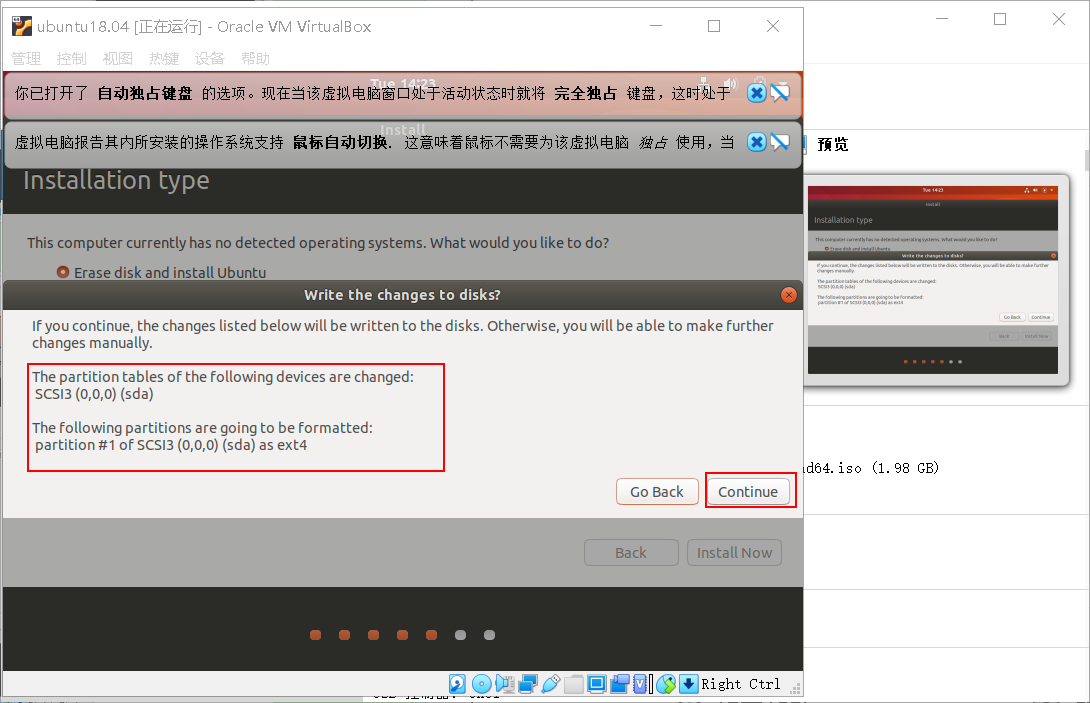Dismiss the keyboard capture notification
The height and width of the screenshot is (703, 1090).
point(756,92)
